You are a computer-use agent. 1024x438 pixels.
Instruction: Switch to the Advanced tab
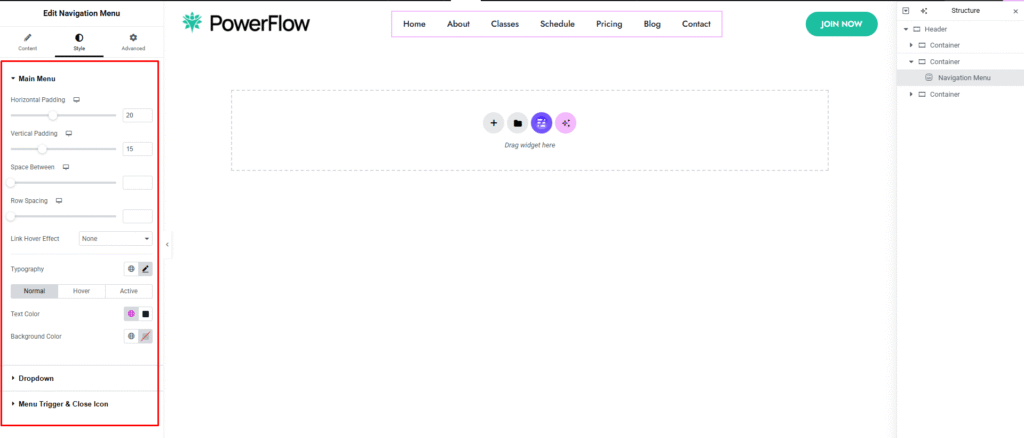133,41
